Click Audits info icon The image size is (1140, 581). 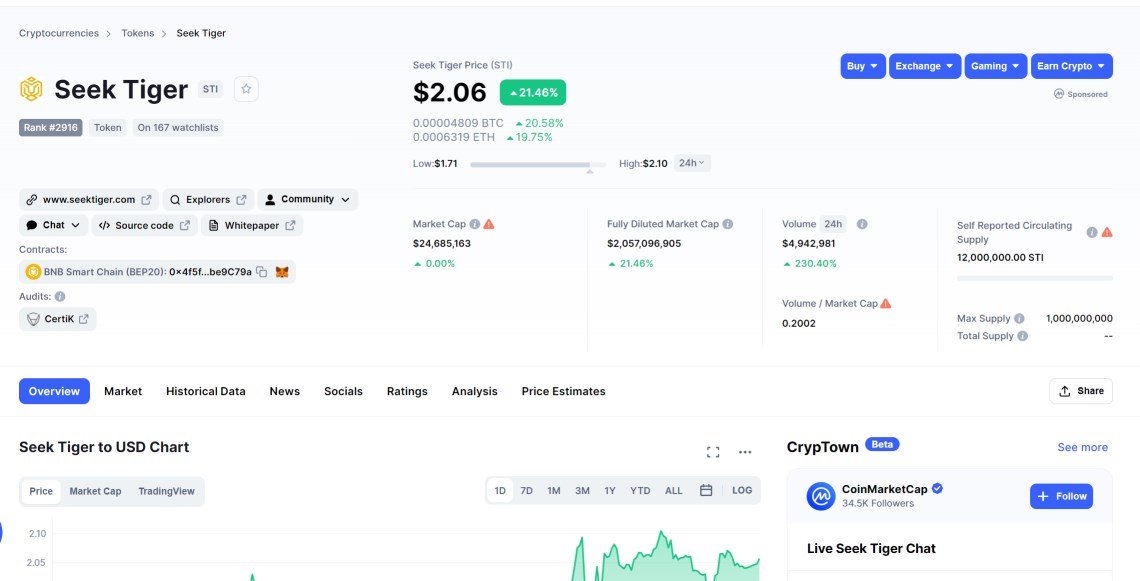pos(60,297)
